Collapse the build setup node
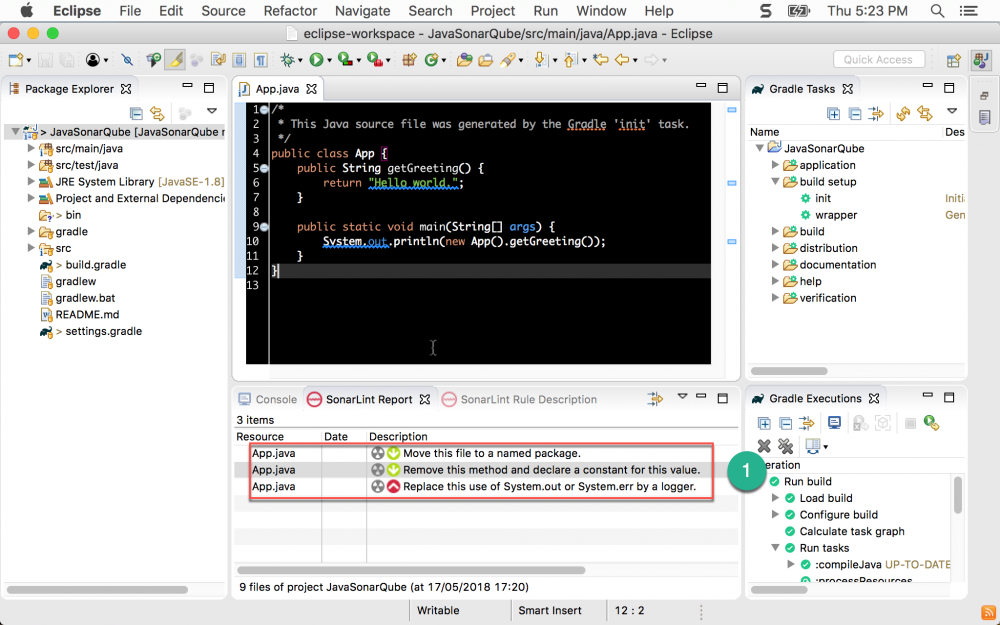This screenshot has height=625, width=1000. click(x=774, y=181)
